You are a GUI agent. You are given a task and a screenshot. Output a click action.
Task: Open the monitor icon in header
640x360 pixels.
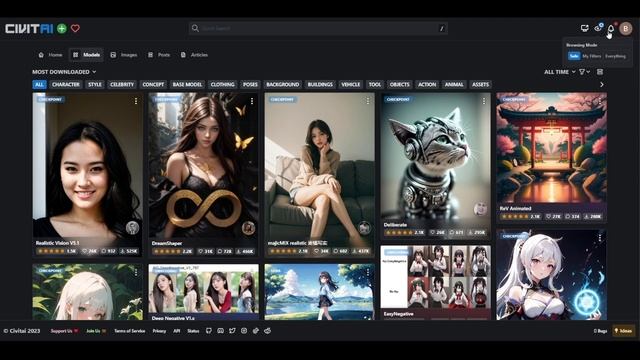pos(584,28)
